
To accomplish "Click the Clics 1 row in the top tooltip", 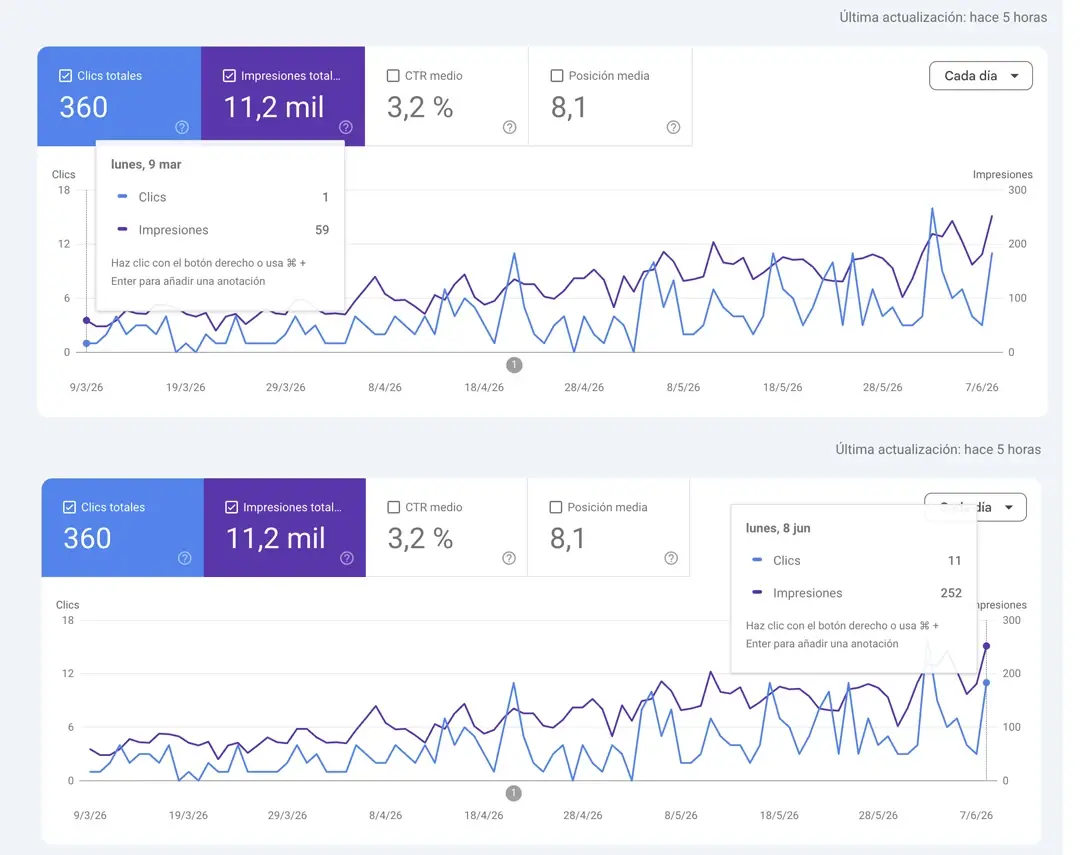I will click(x=222, y=197).
